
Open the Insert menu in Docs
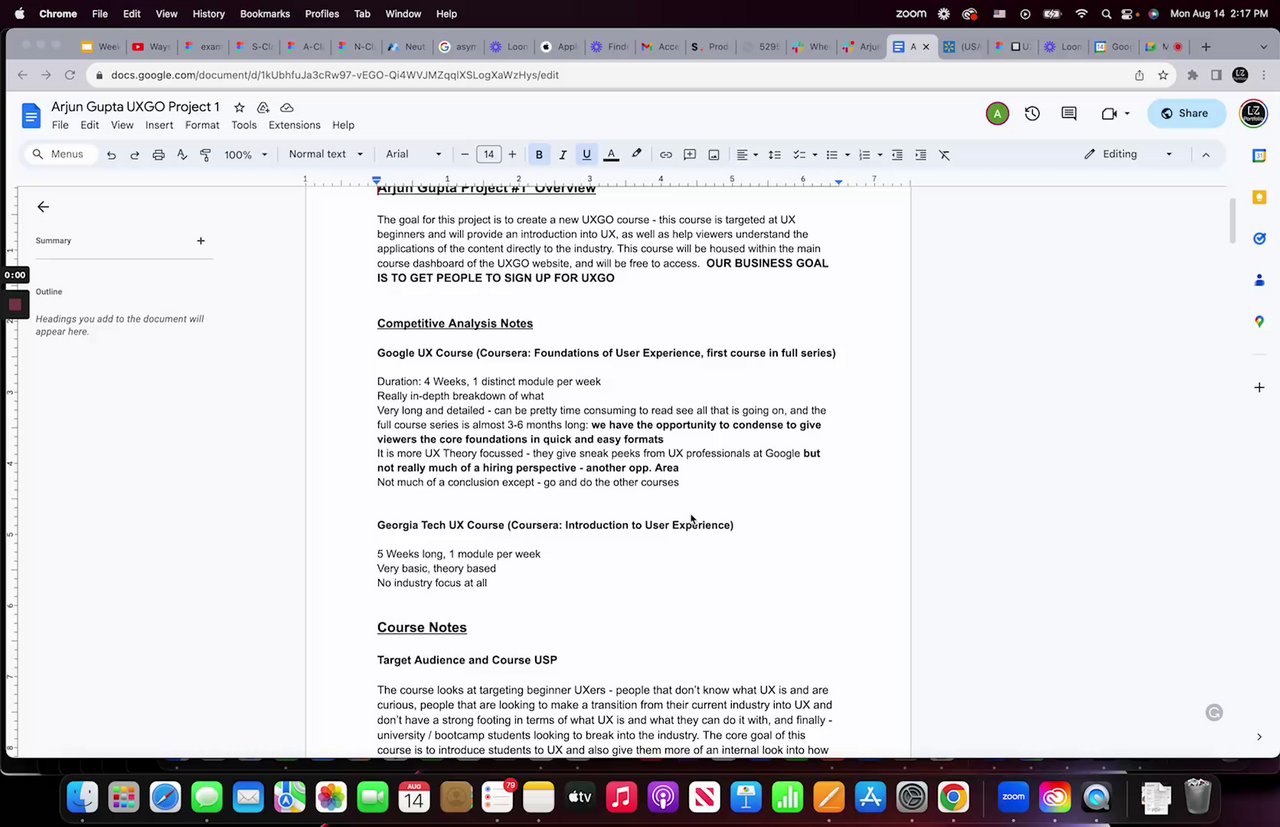click(x=159, y=125)
